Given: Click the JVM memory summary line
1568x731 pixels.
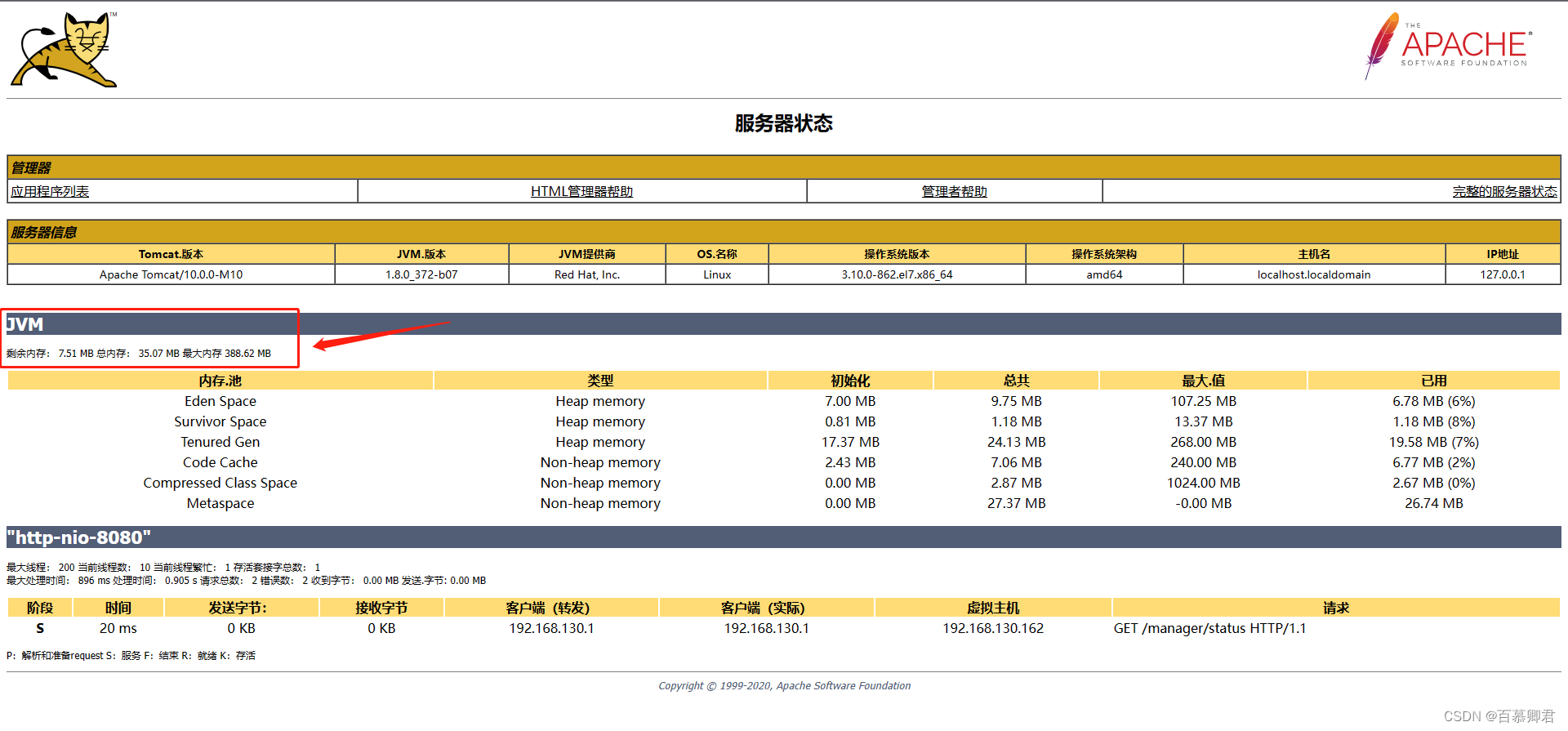Looking at the screenshot, I should (x=139, y=354).
